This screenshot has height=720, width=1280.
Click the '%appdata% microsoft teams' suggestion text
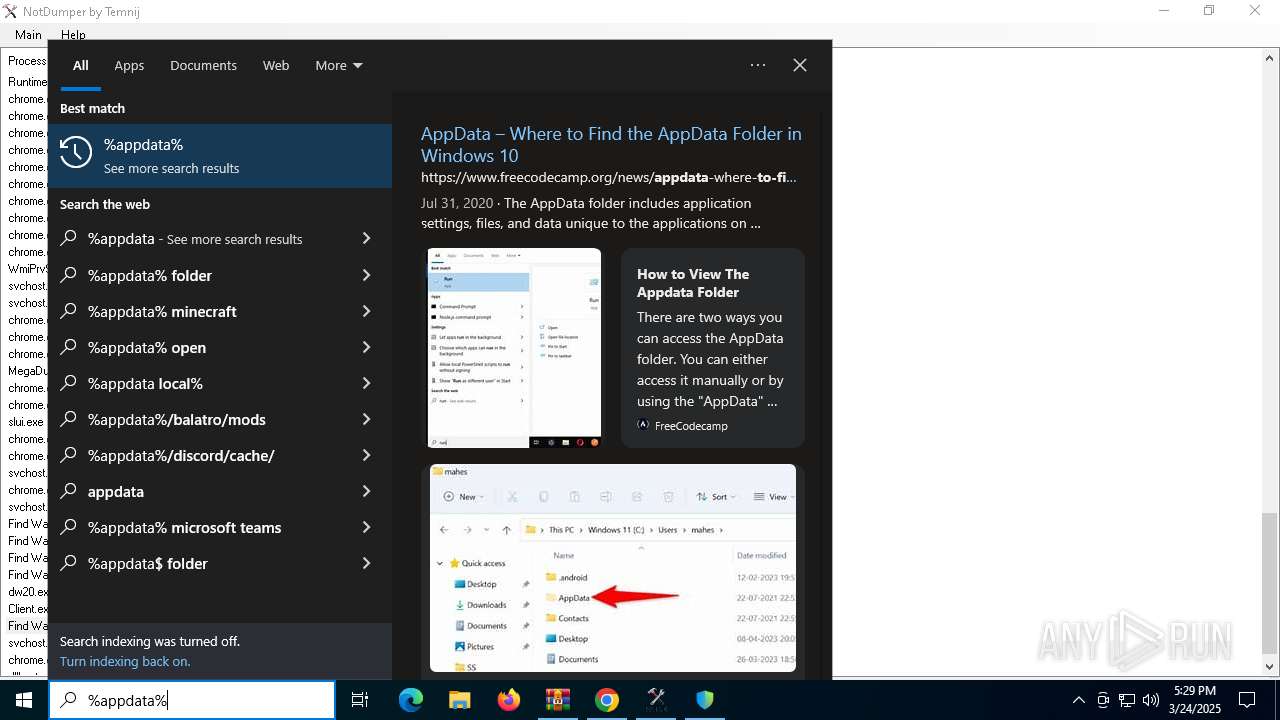tap(184, 527)
